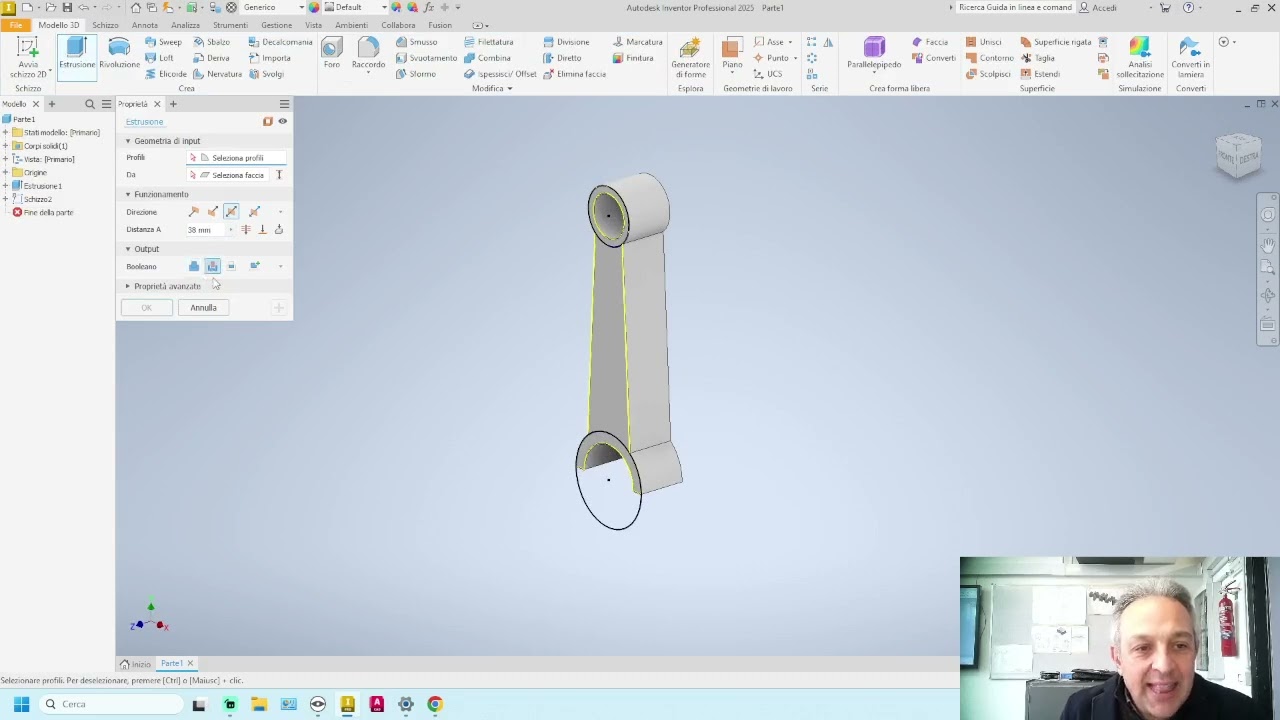1280x720 pixels.
Task: Click the Distanza A 38 mm field
Action: [206, 230]
